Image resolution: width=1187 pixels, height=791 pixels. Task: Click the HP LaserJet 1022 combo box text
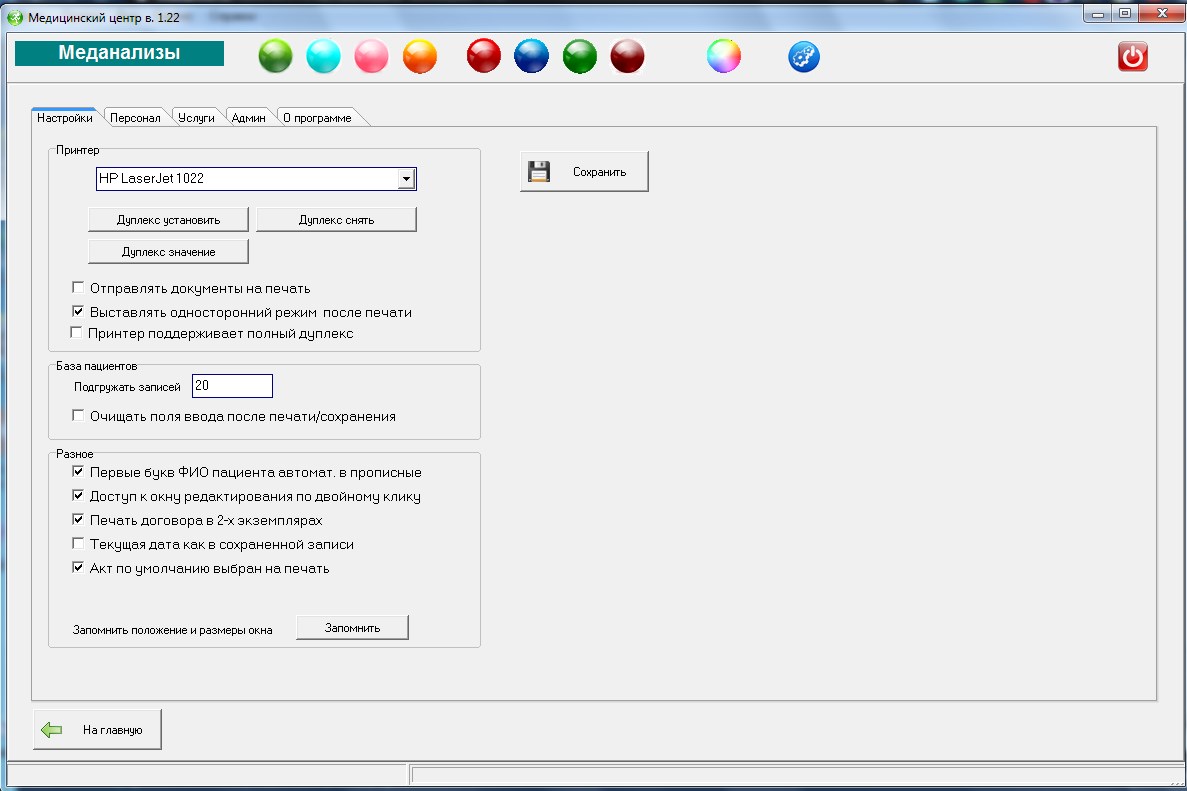point(151,179)
